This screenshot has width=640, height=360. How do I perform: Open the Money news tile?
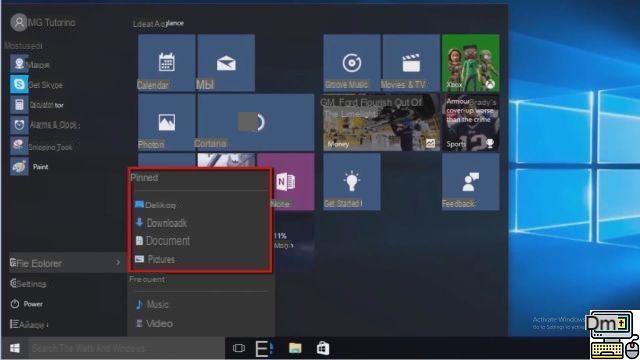pyautogui.click(x=382, y=122)
